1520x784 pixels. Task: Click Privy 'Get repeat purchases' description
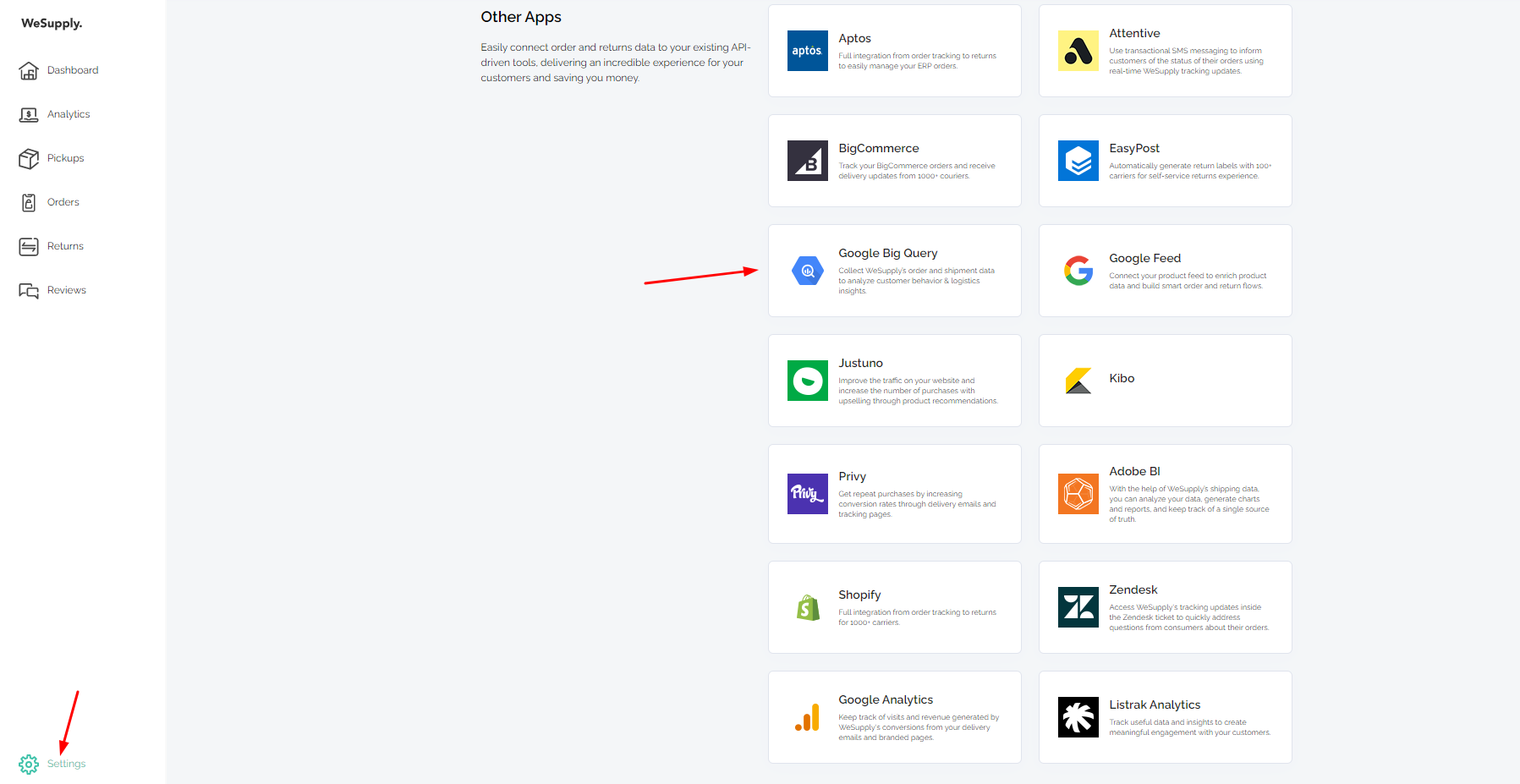point(918,504)
